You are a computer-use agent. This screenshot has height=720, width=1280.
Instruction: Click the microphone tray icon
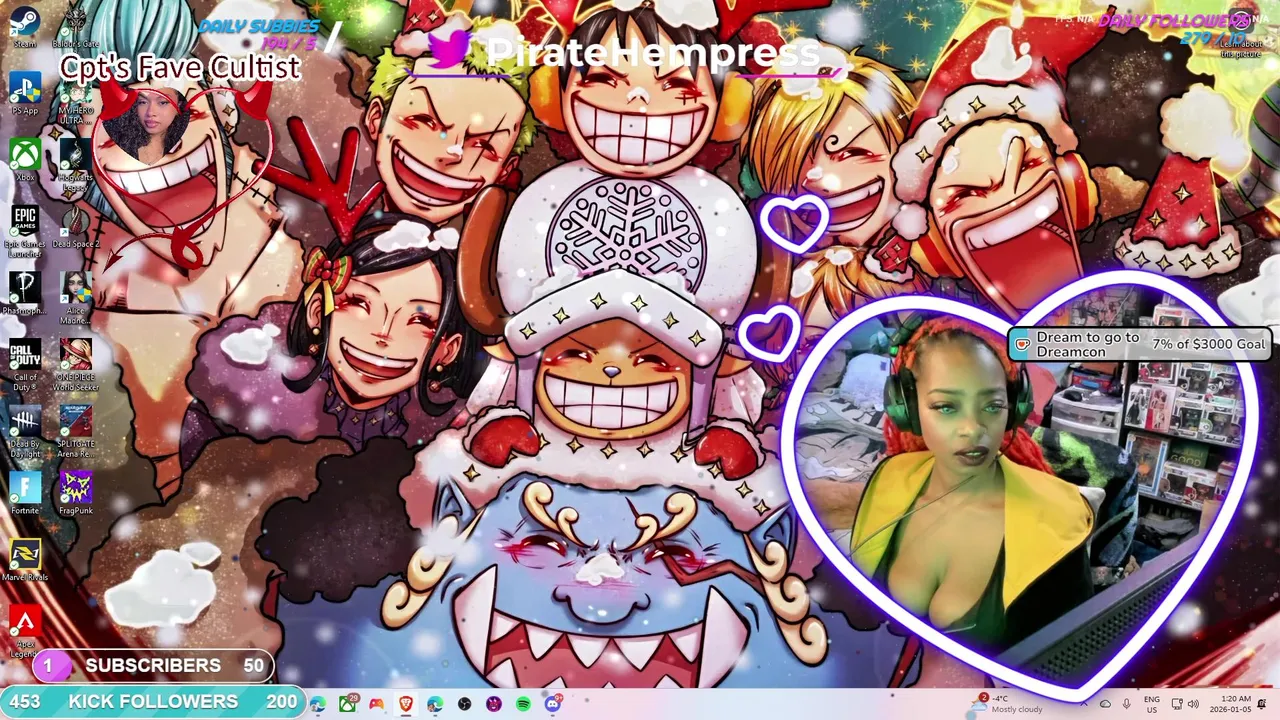click(x=1127, y=704)
